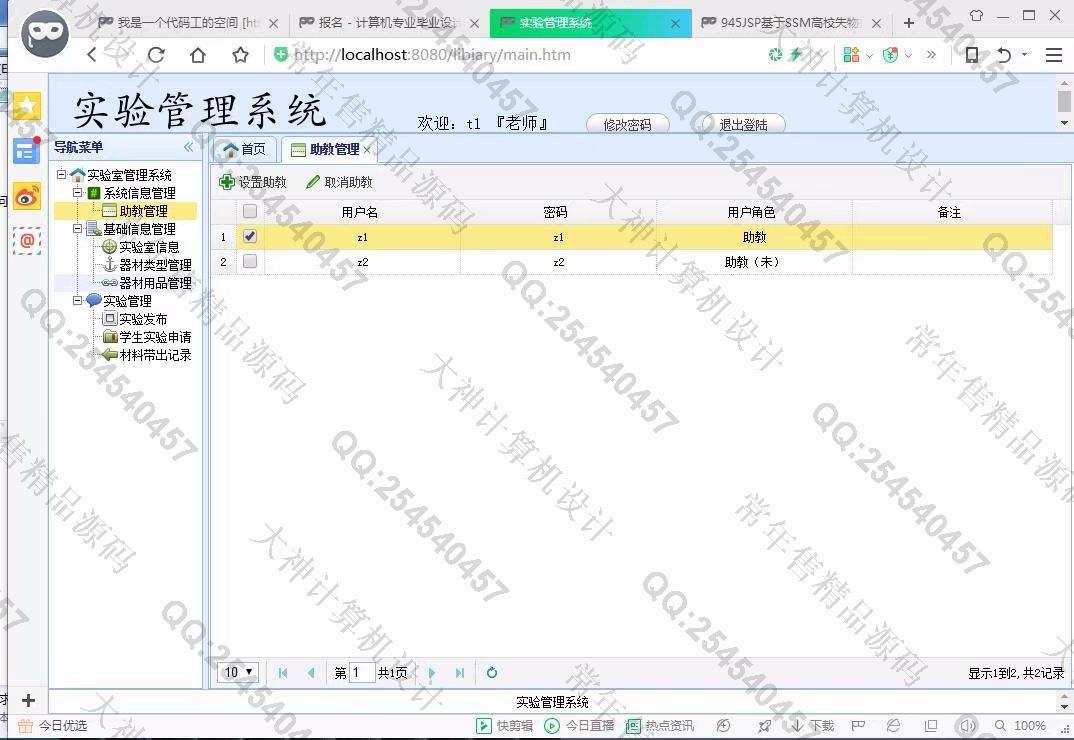The image size is (1074, 740).
Task: Toggle the select-all header checkbox
Action: pyautogui.click(x=250, y=212)
